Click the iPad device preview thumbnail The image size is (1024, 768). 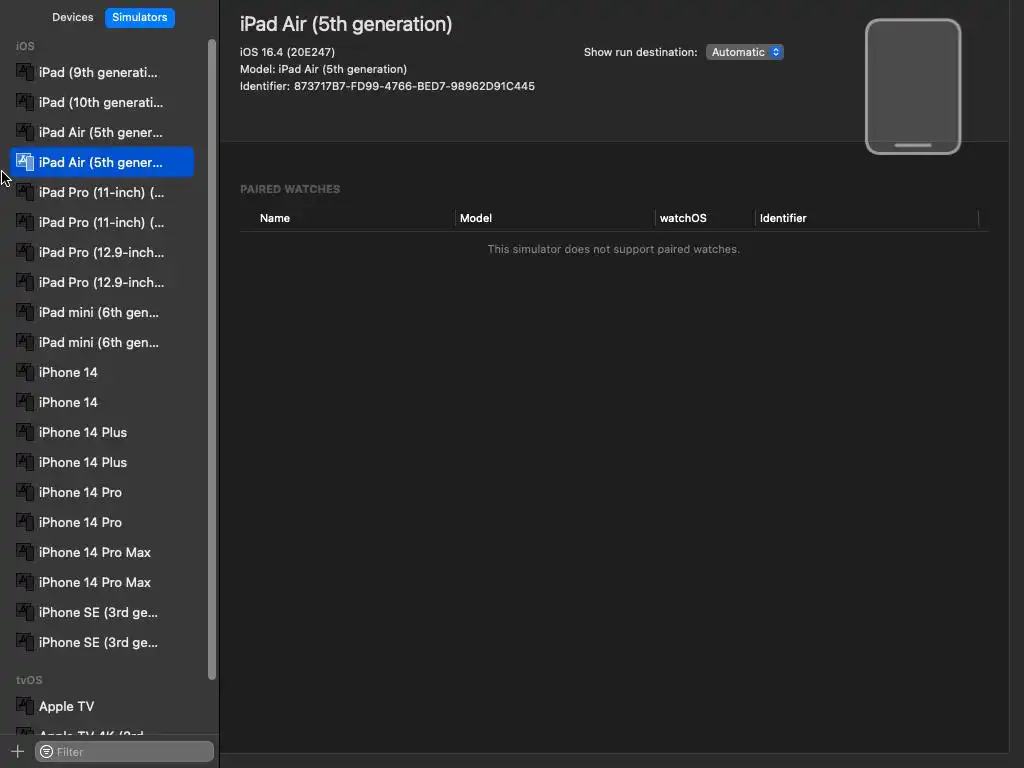pos(913,86)
